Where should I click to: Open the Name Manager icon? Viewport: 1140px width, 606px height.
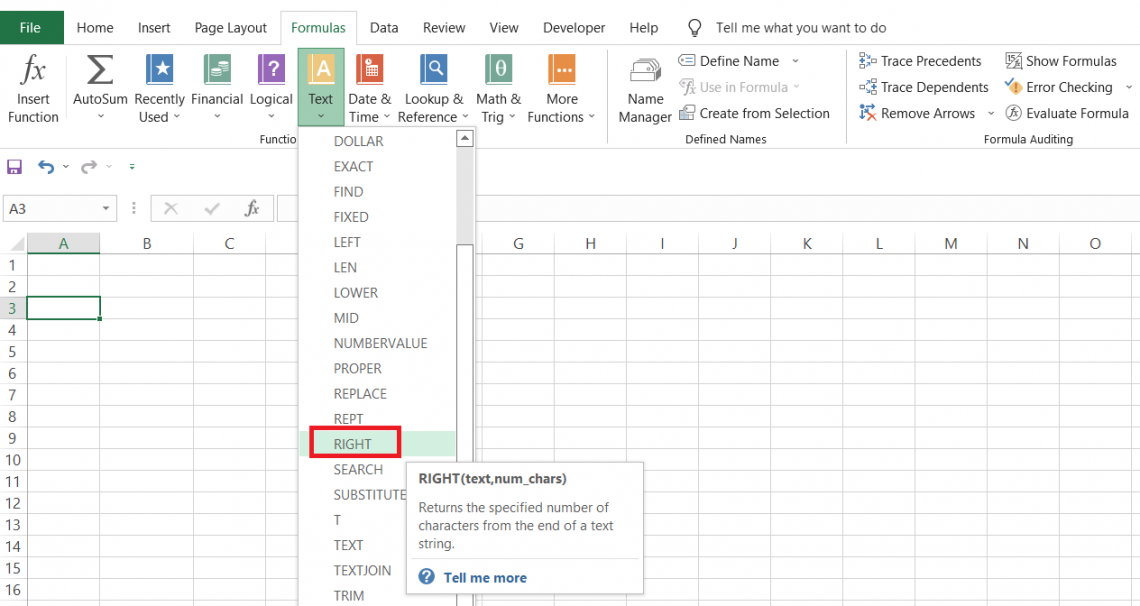(645, 70)
